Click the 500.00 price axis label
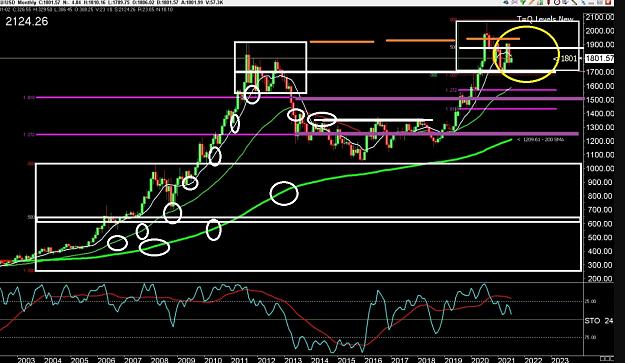The height and width of the screenshot is (363, 625). click(x=601, y=237)
